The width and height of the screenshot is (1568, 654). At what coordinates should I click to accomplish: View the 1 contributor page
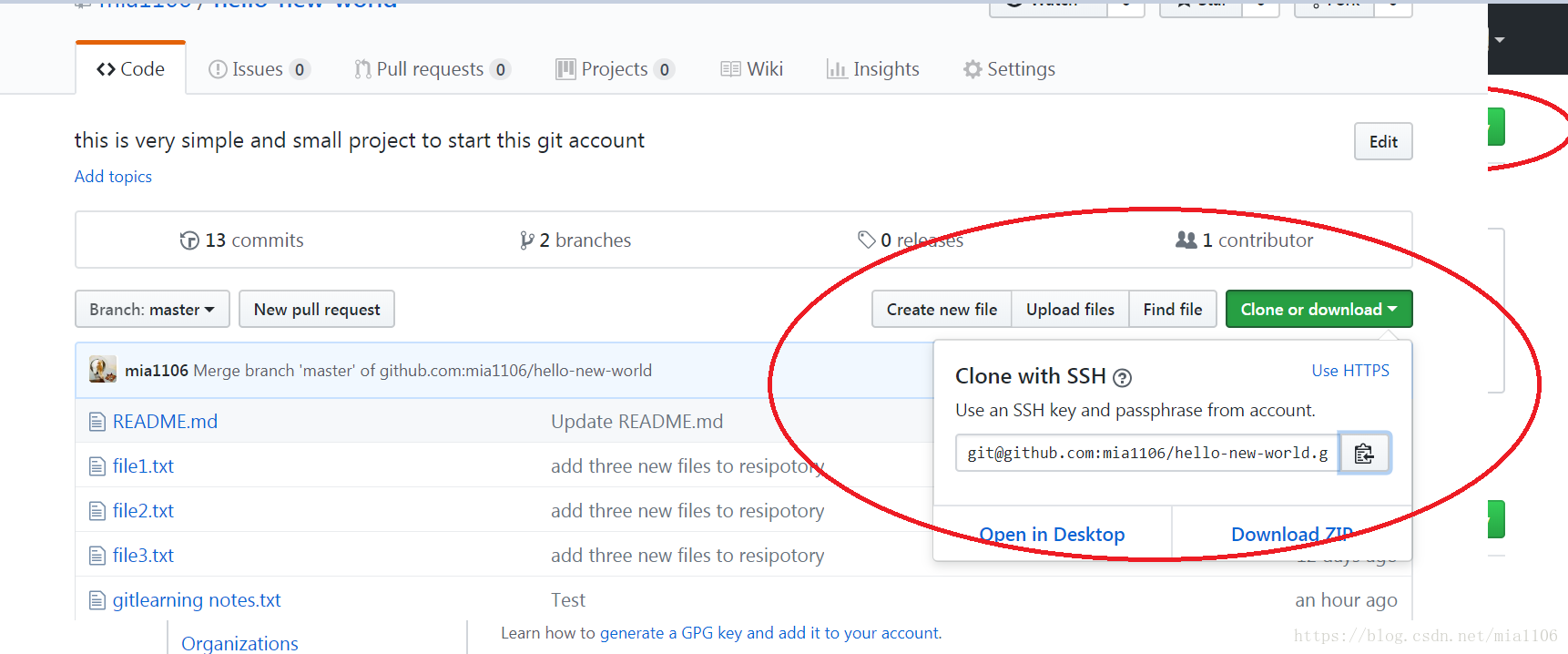(1244, 240)
